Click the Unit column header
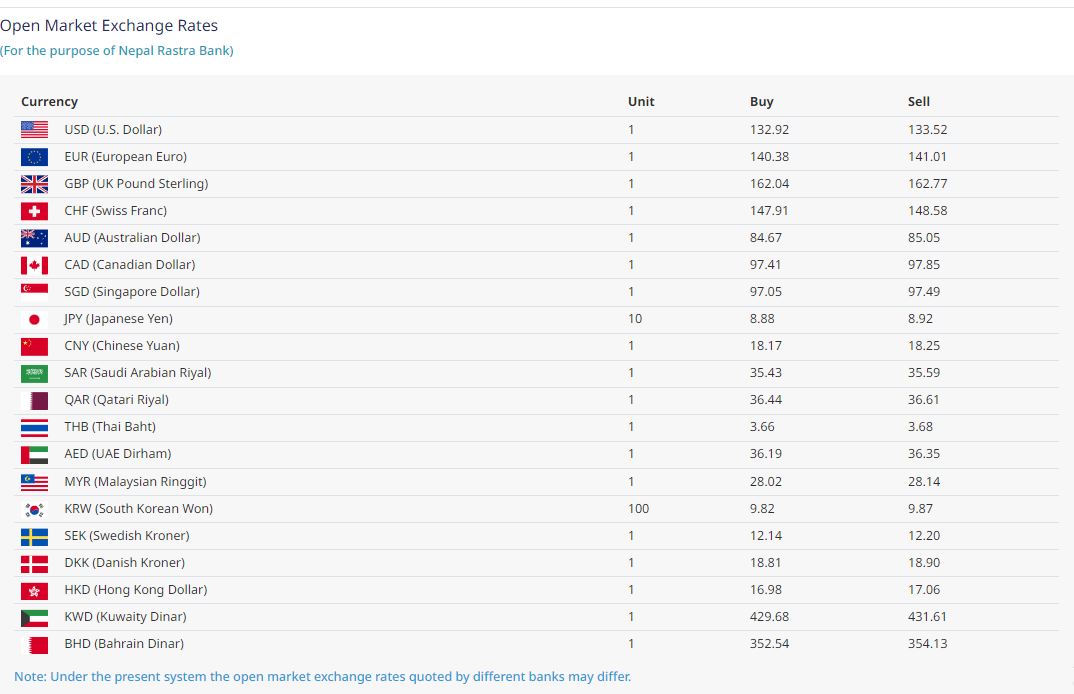The width and height of the screenshot is (1074, 694). point(641,102)
